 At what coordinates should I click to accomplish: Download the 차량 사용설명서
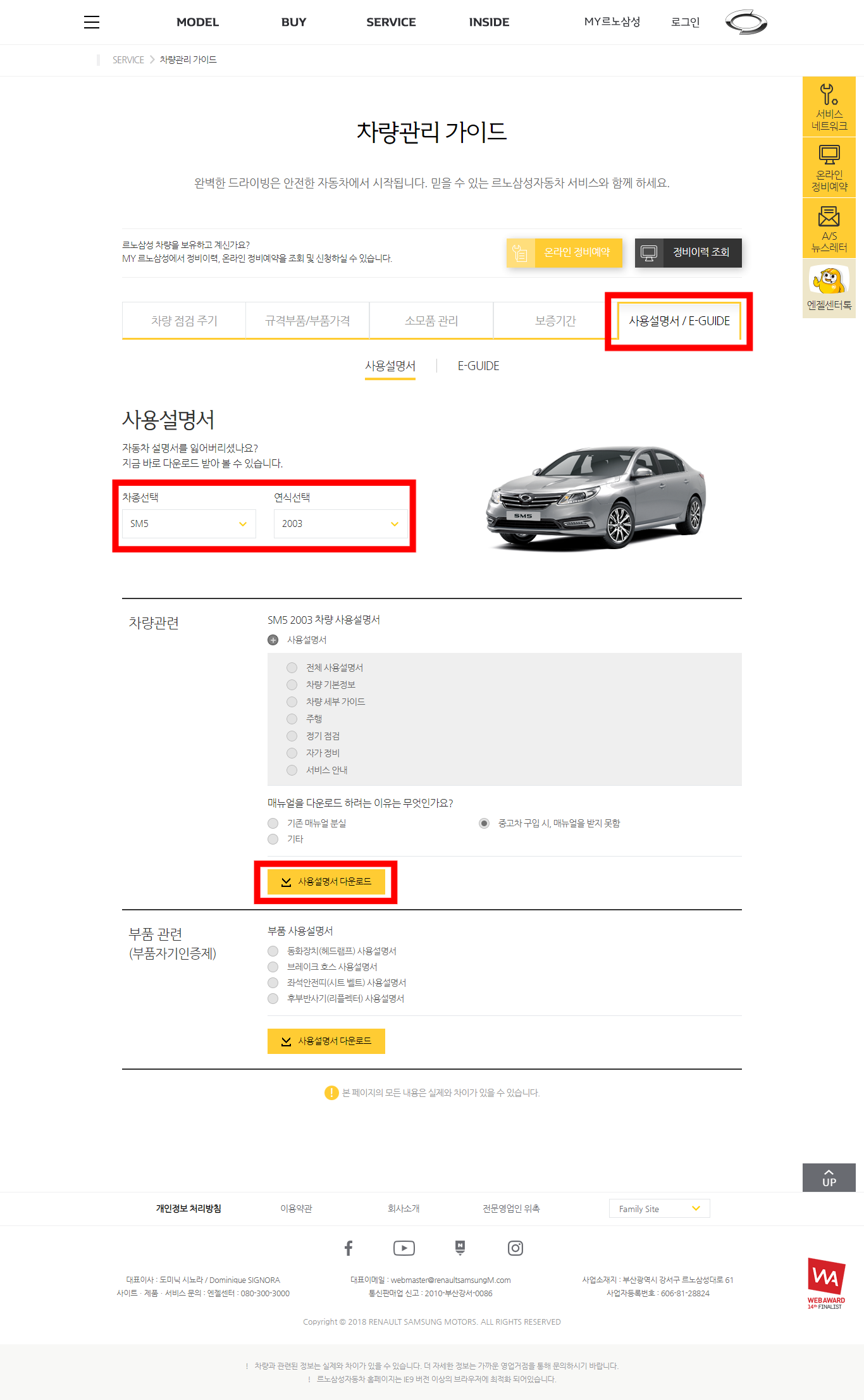326,882
